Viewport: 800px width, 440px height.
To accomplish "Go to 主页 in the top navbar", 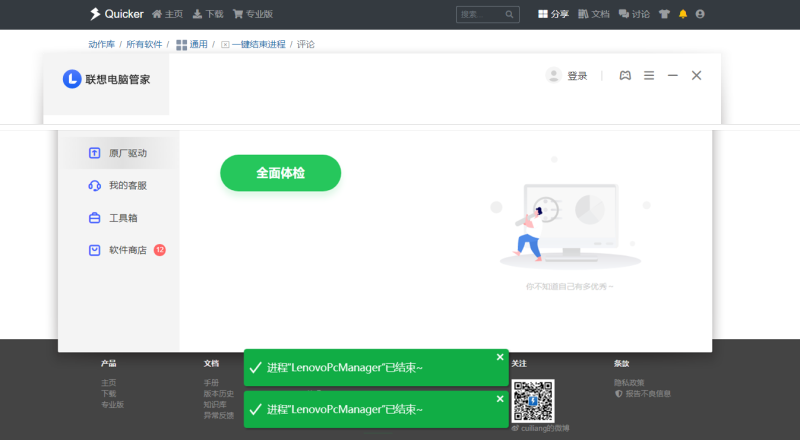I will 167,14.
